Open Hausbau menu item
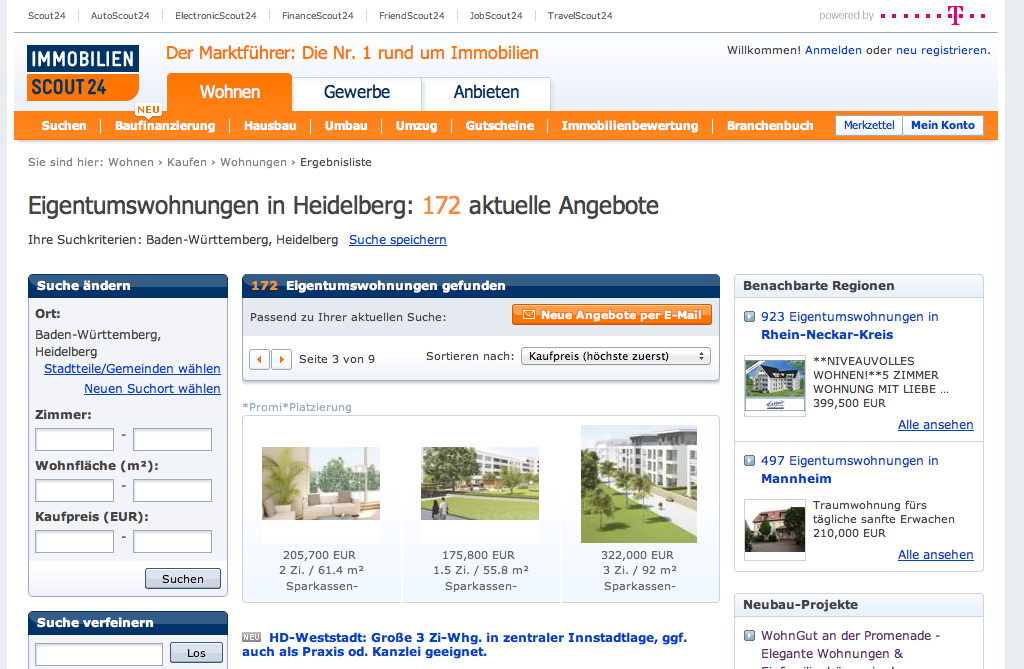This screenshot has width=1024, height=669. [x=270, y=125]
